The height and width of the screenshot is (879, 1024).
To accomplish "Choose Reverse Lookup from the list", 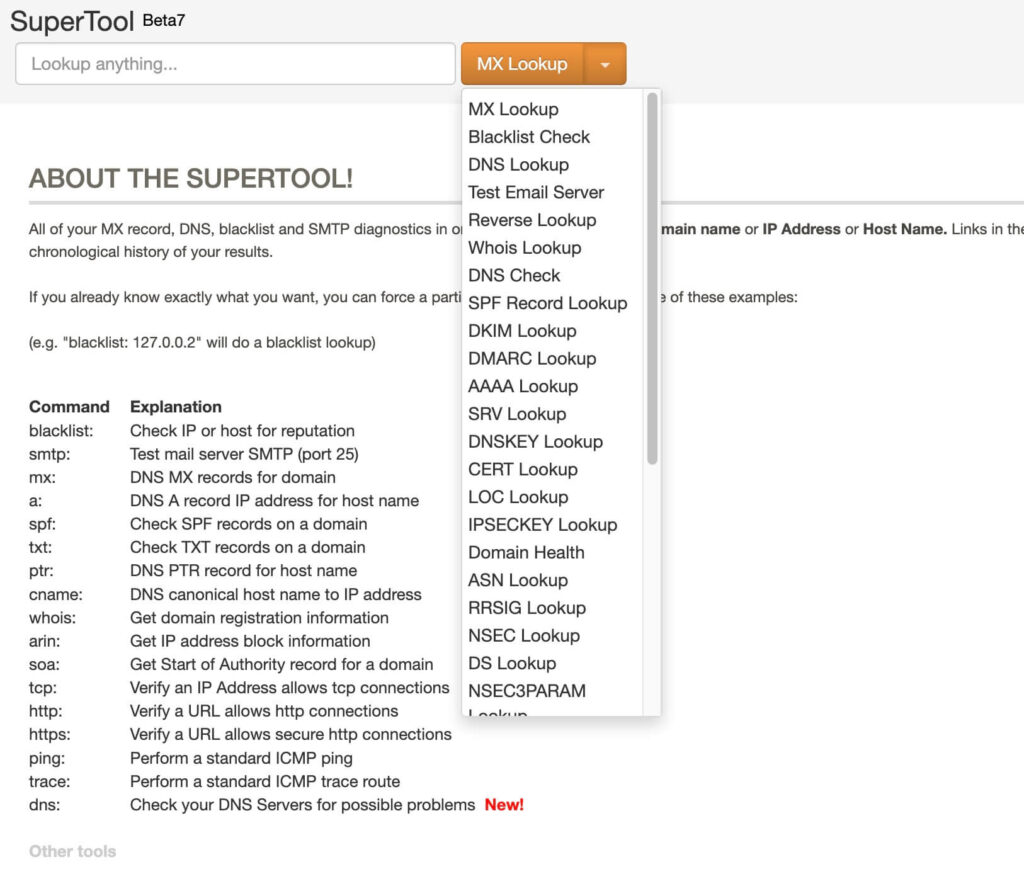I will point(532,220).
